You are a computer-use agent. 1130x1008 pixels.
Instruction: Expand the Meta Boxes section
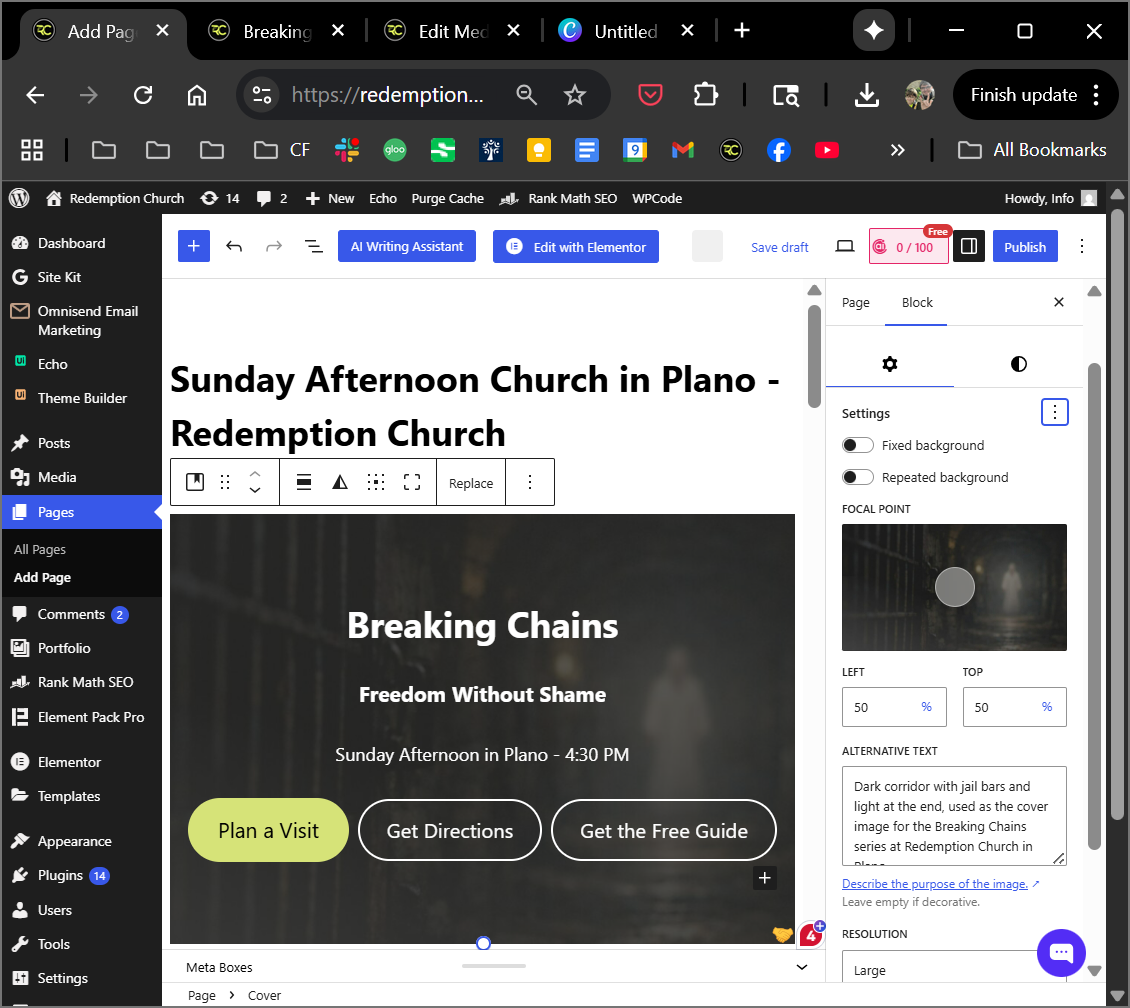click(801, 967)
